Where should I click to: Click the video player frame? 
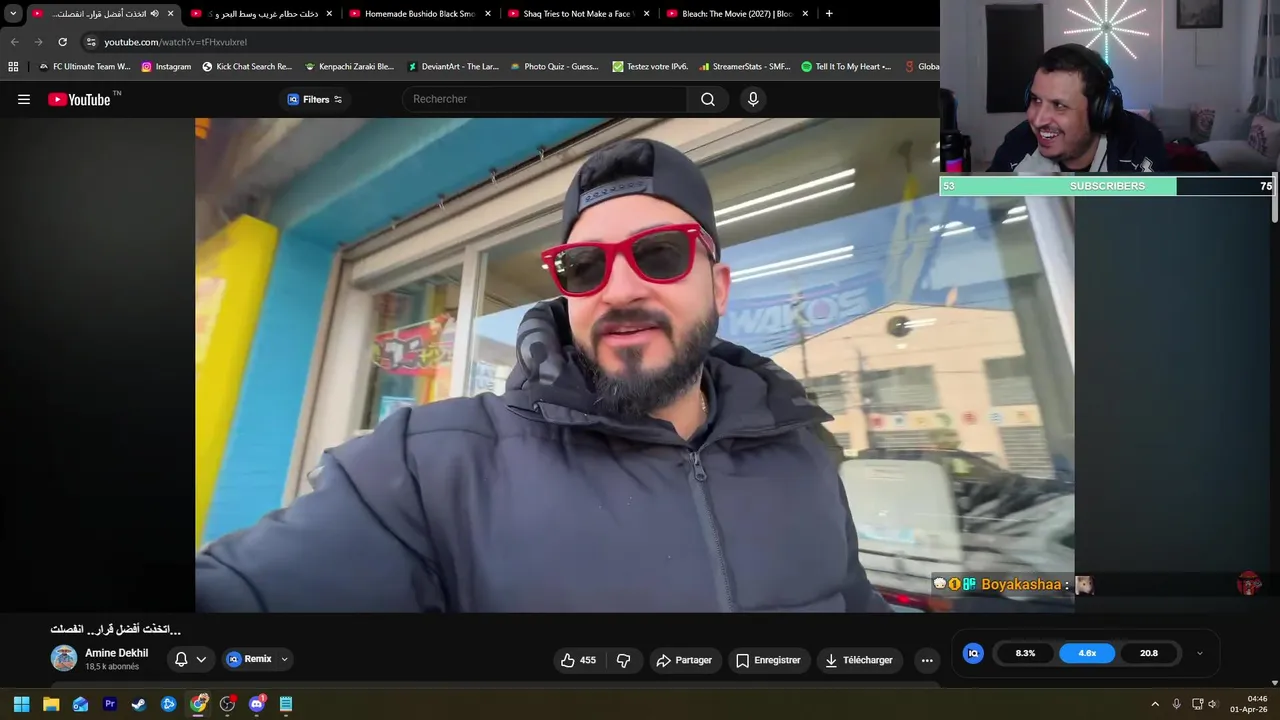click(635, 365)
